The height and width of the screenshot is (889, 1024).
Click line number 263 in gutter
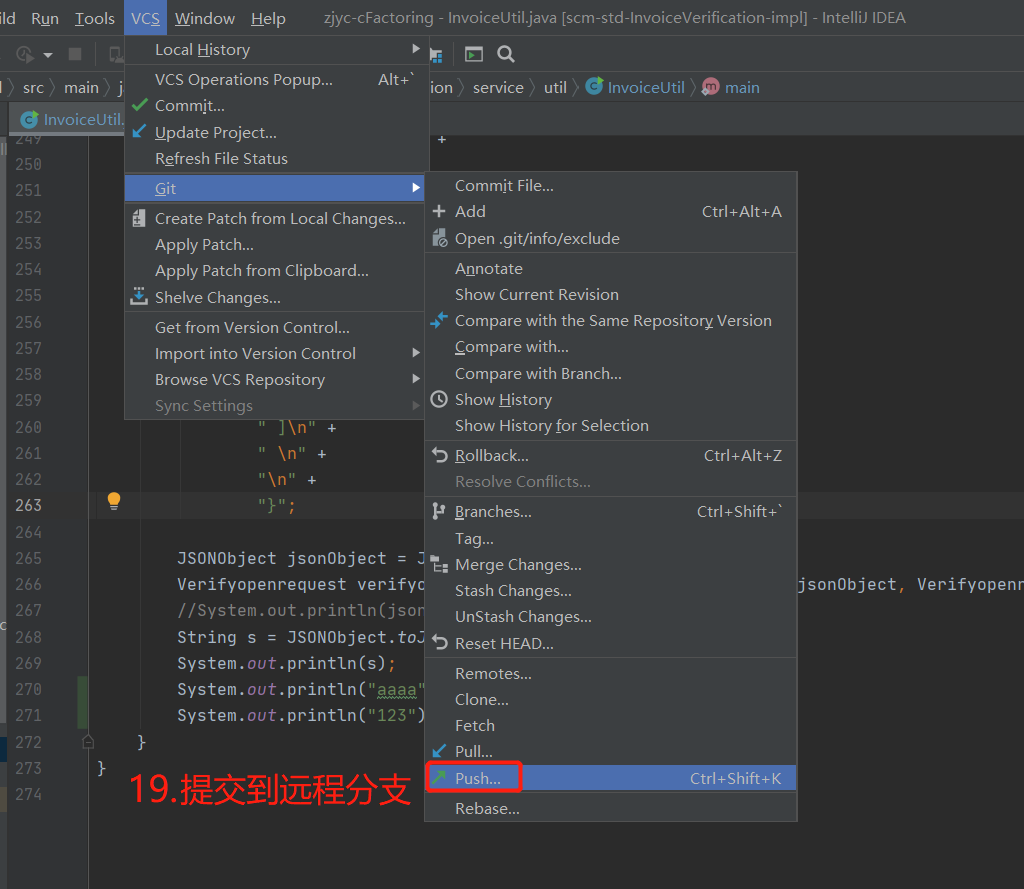click(28, 505)
